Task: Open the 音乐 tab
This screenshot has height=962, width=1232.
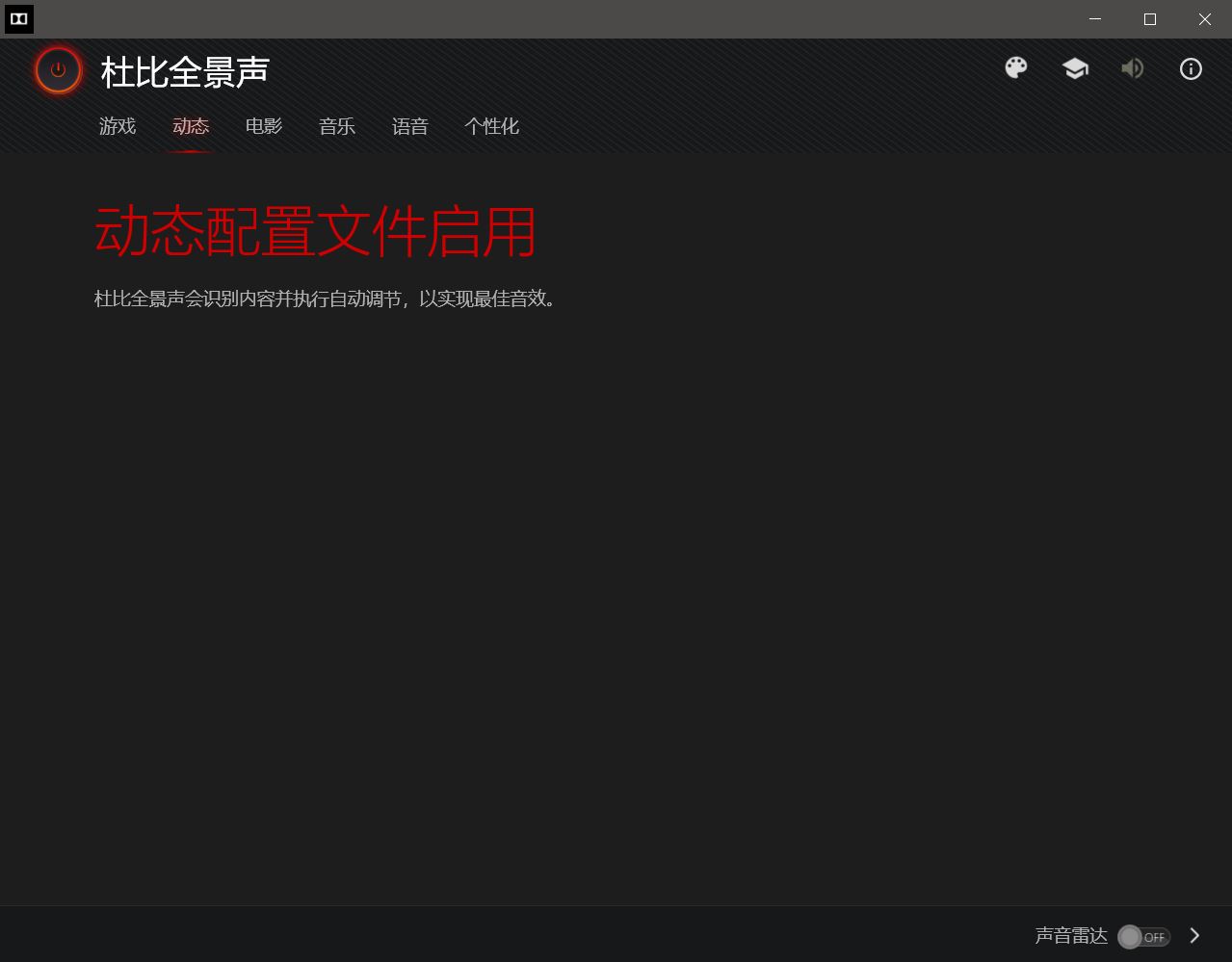Action: pos(337,126)
